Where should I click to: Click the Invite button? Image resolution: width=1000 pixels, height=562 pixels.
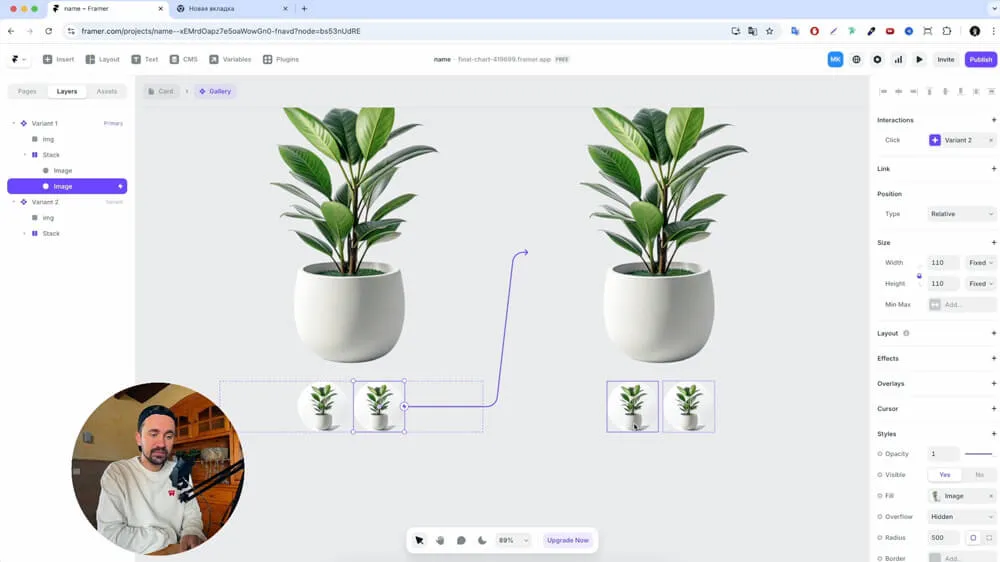click(946, 59)
